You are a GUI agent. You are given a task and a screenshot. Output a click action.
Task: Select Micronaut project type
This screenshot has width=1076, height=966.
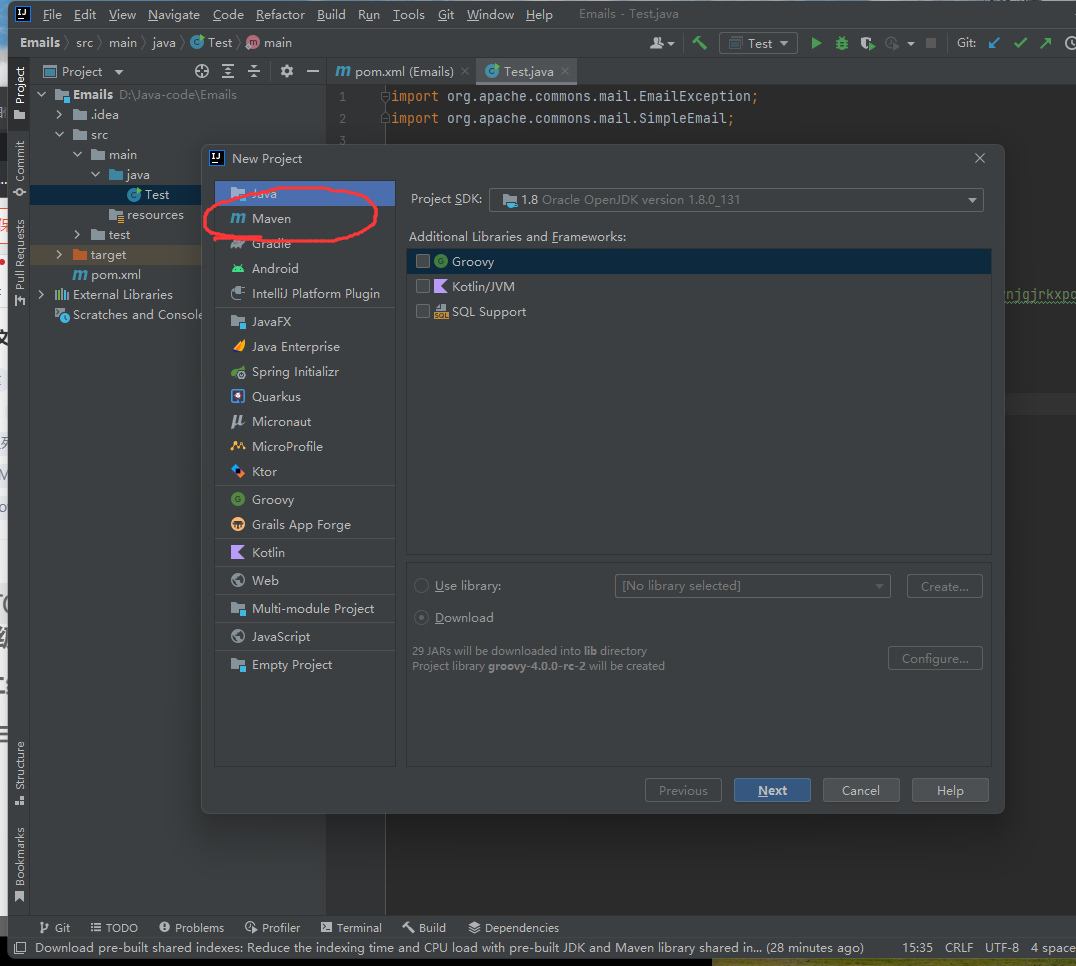tap(305, 421)
